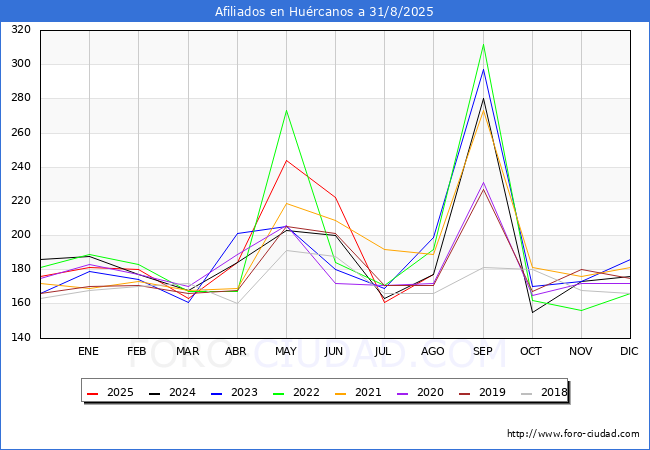The width and height of the screenshot is (650, 450).
Task: Click the 2023 legend label
Action: click(x=244, y=392)
